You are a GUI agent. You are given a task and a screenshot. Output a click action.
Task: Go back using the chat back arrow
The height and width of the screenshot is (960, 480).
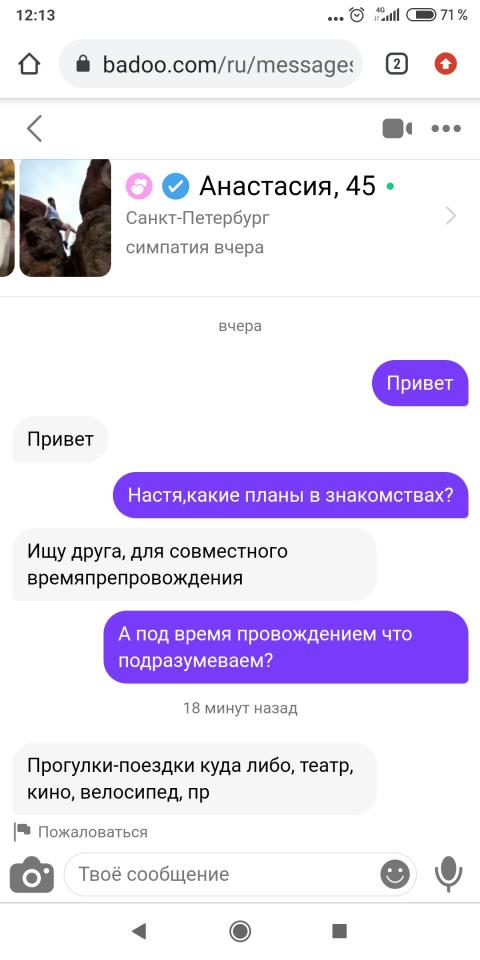coord(34,129)
